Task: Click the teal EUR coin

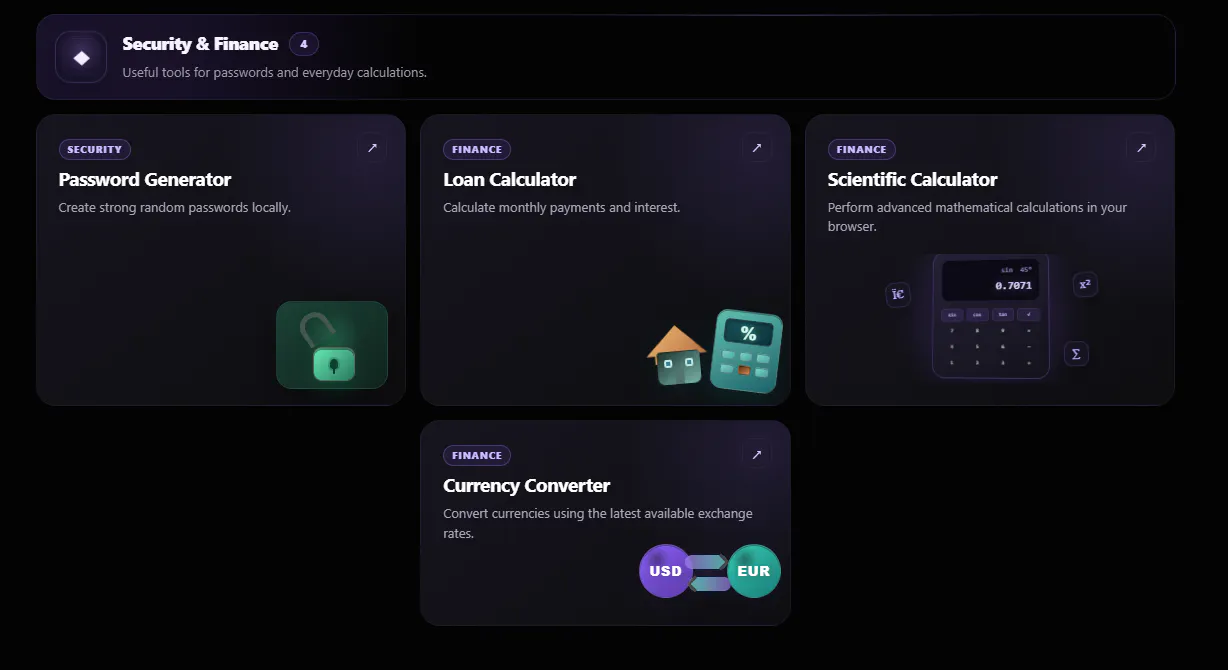Action: [x=754, y=571]
